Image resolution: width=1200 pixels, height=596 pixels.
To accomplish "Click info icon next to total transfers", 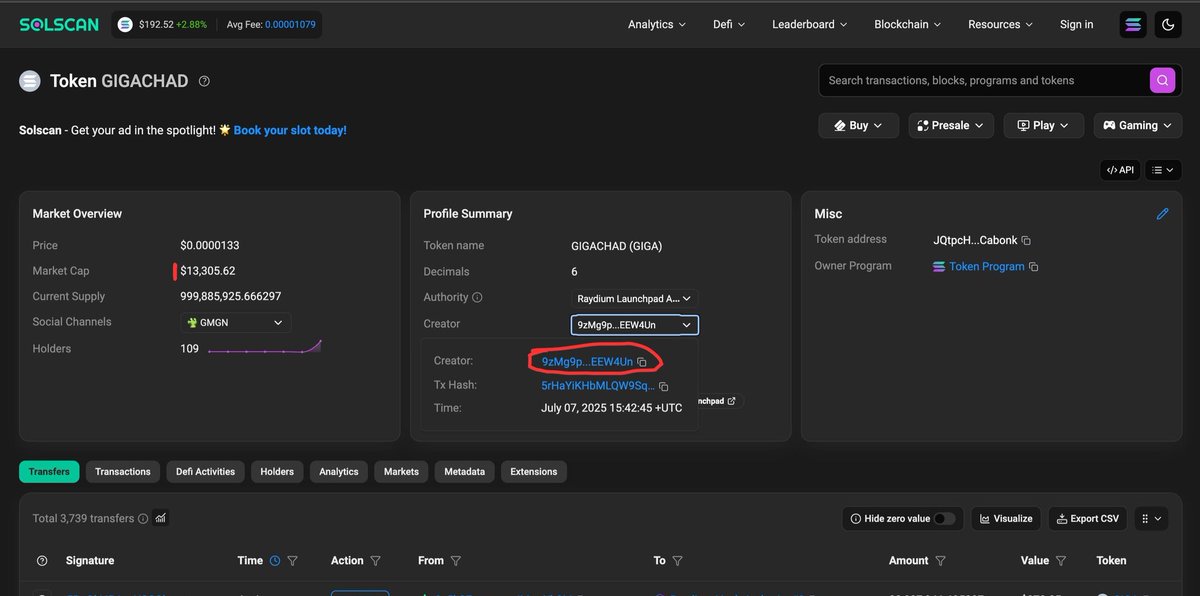I will 143,518.
